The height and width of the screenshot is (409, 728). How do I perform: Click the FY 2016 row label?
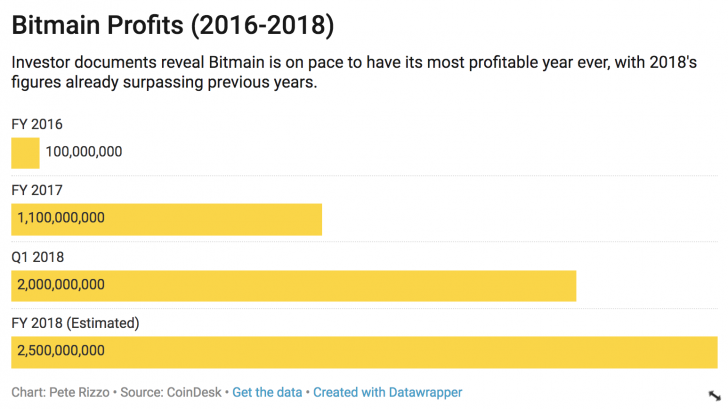click(37, 124)
